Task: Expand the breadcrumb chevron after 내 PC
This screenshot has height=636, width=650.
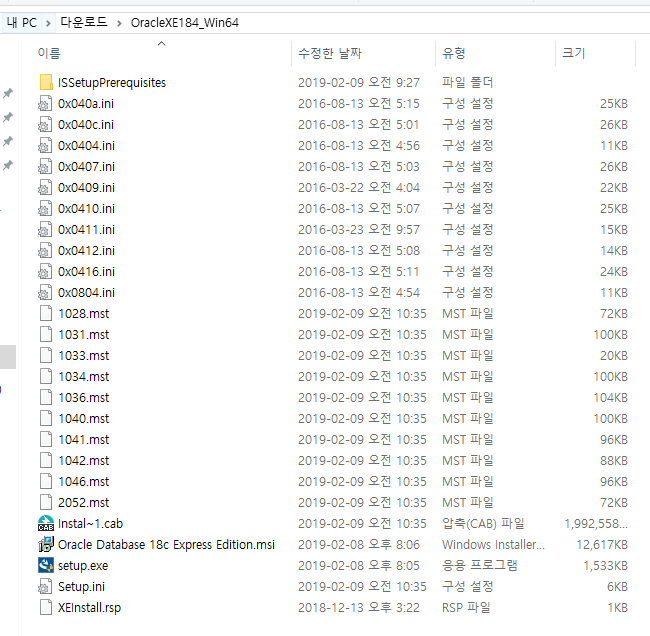Action: (x=49, y=23)
